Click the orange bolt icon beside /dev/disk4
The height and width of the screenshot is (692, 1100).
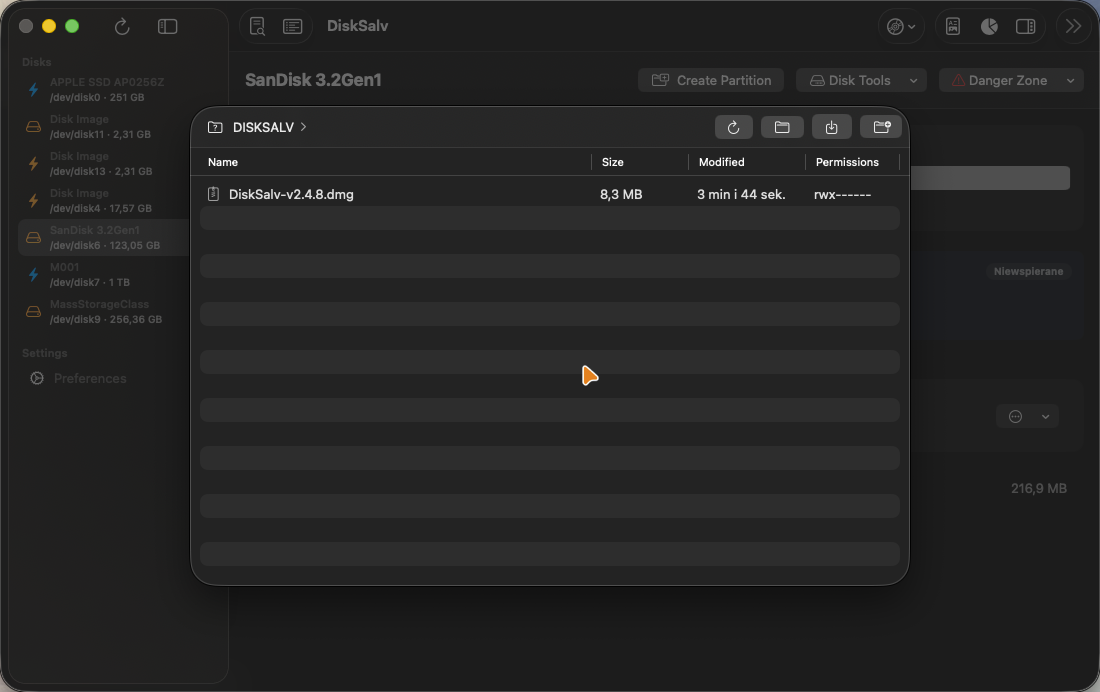click(33, 201)
